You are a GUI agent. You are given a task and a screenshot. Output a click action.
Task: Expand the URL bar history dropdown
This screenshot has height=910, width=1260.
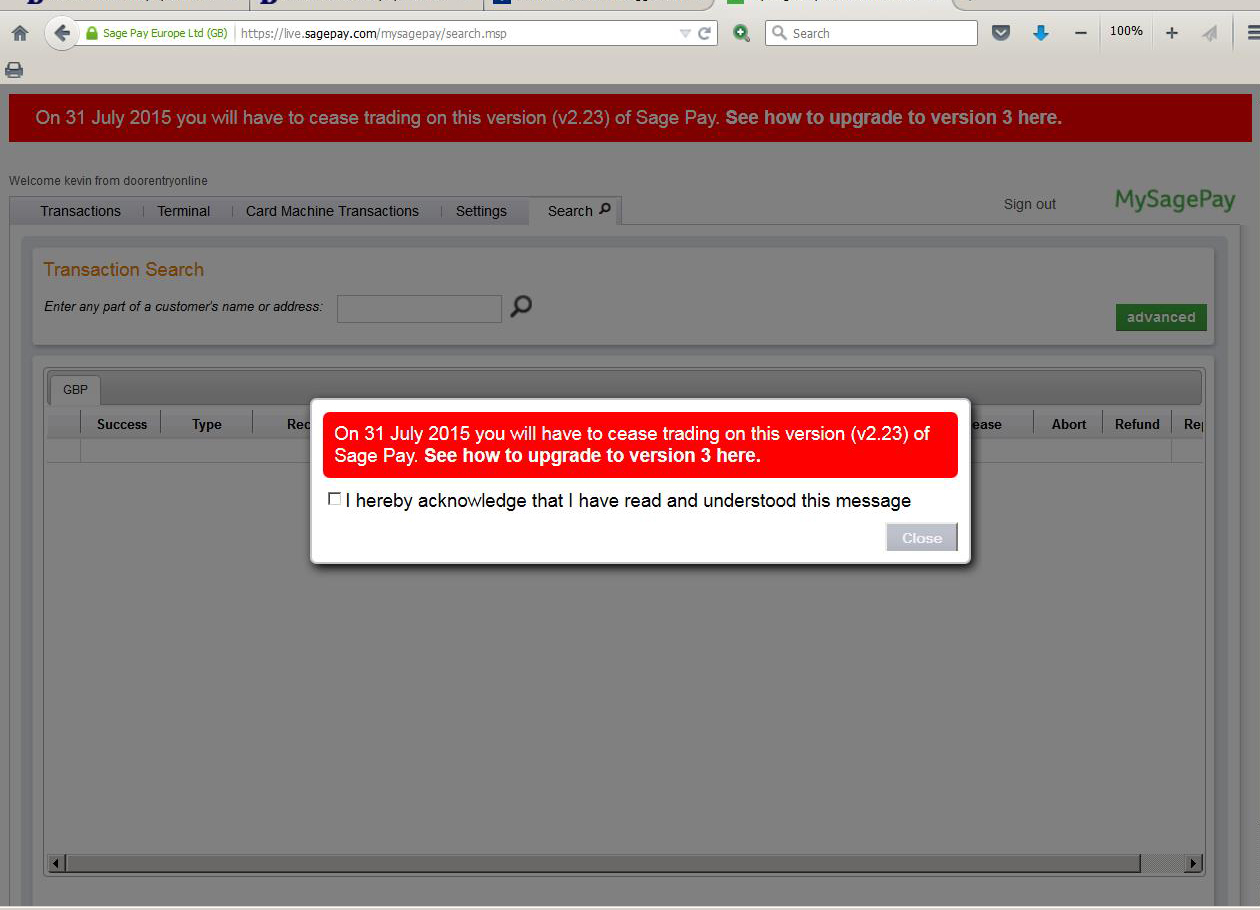coord(685,33)
